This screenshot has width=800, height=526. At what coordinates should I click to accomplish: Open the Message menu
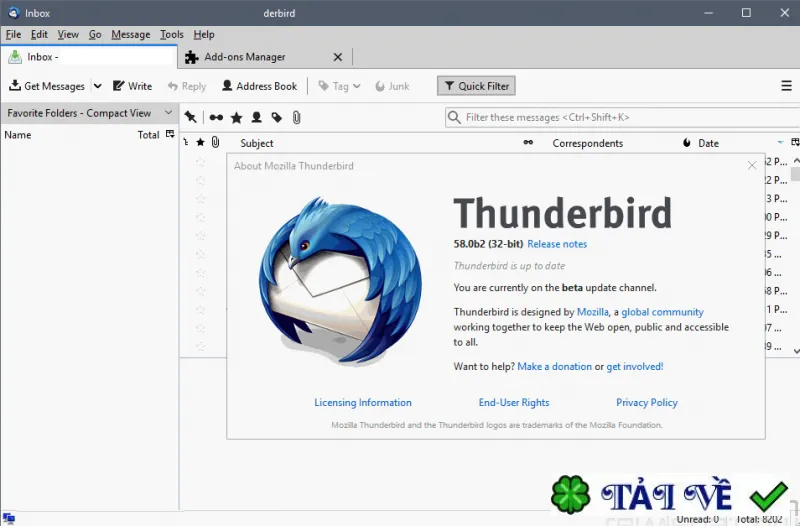click(x=131, y=34)
